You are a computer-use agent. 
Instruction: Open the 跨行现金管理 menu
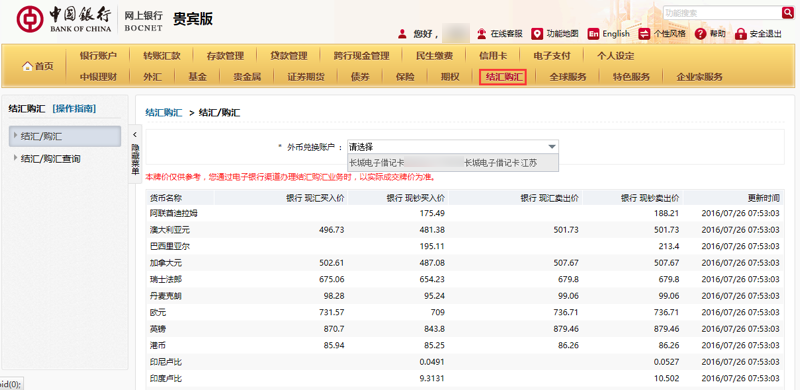pyautogui.click(x=361, y=56)
